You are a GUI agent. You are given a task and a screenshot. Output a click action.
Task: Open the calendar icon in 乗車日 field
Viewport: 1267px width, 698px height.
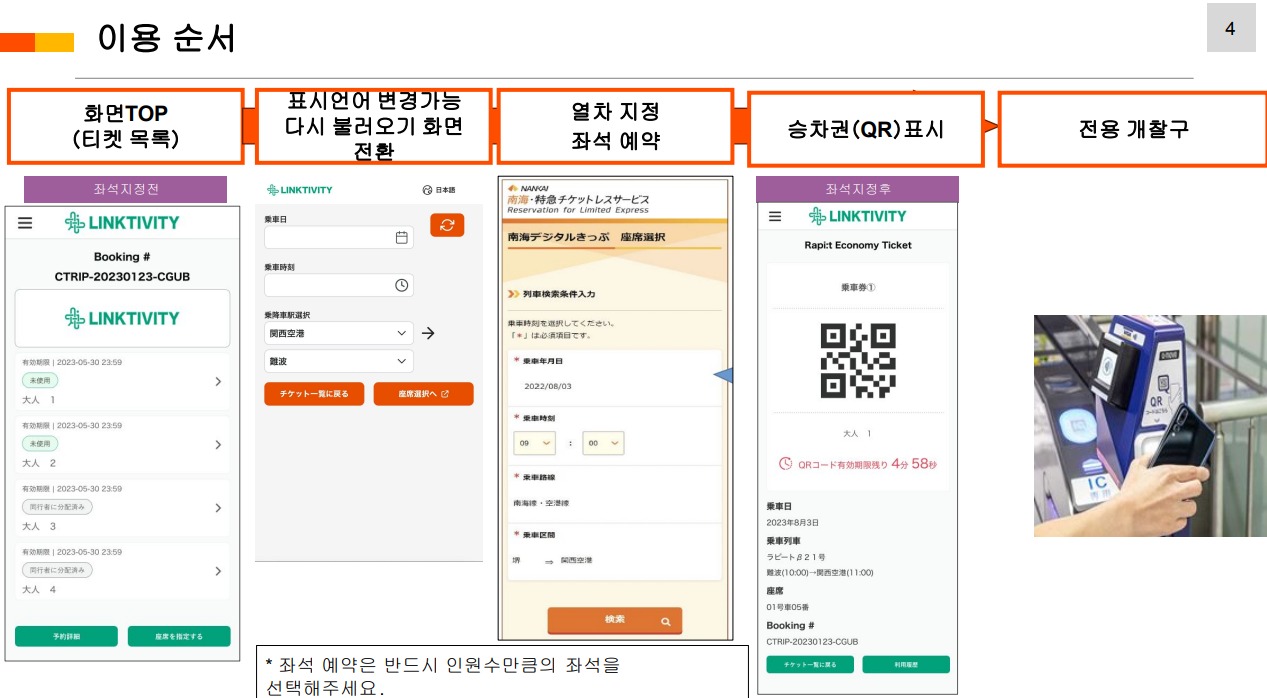point(402,238)
